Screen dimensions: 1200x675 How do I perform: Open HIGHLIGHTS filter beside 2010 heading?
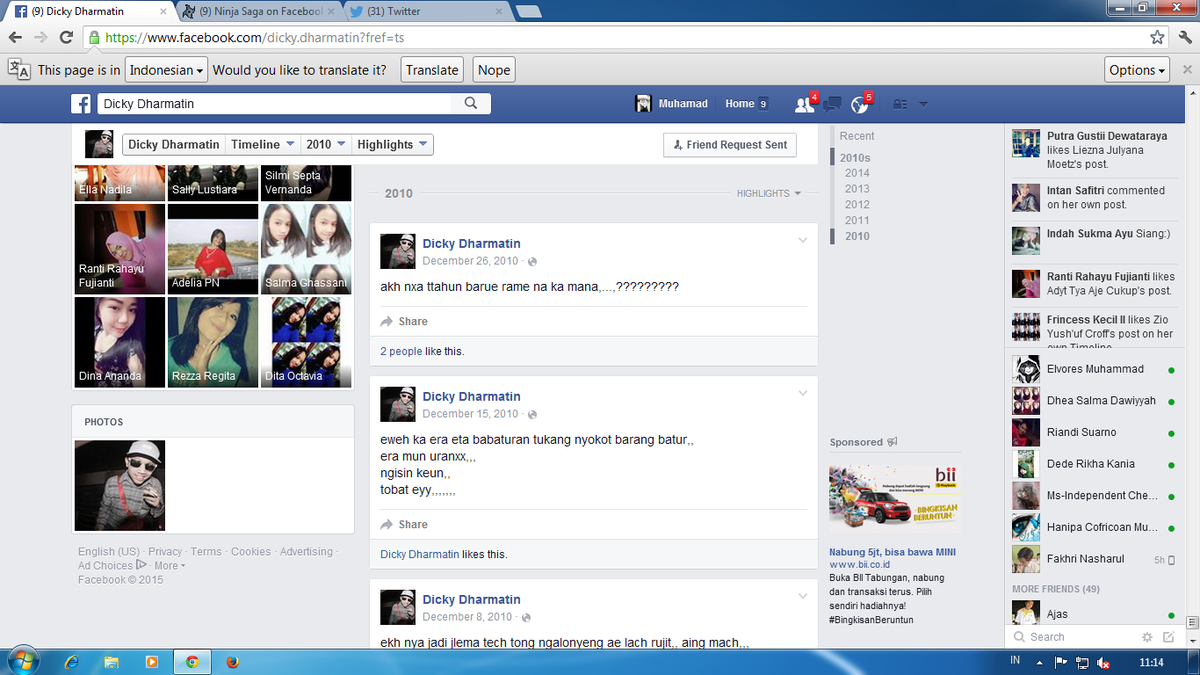[x=769, y=193]
